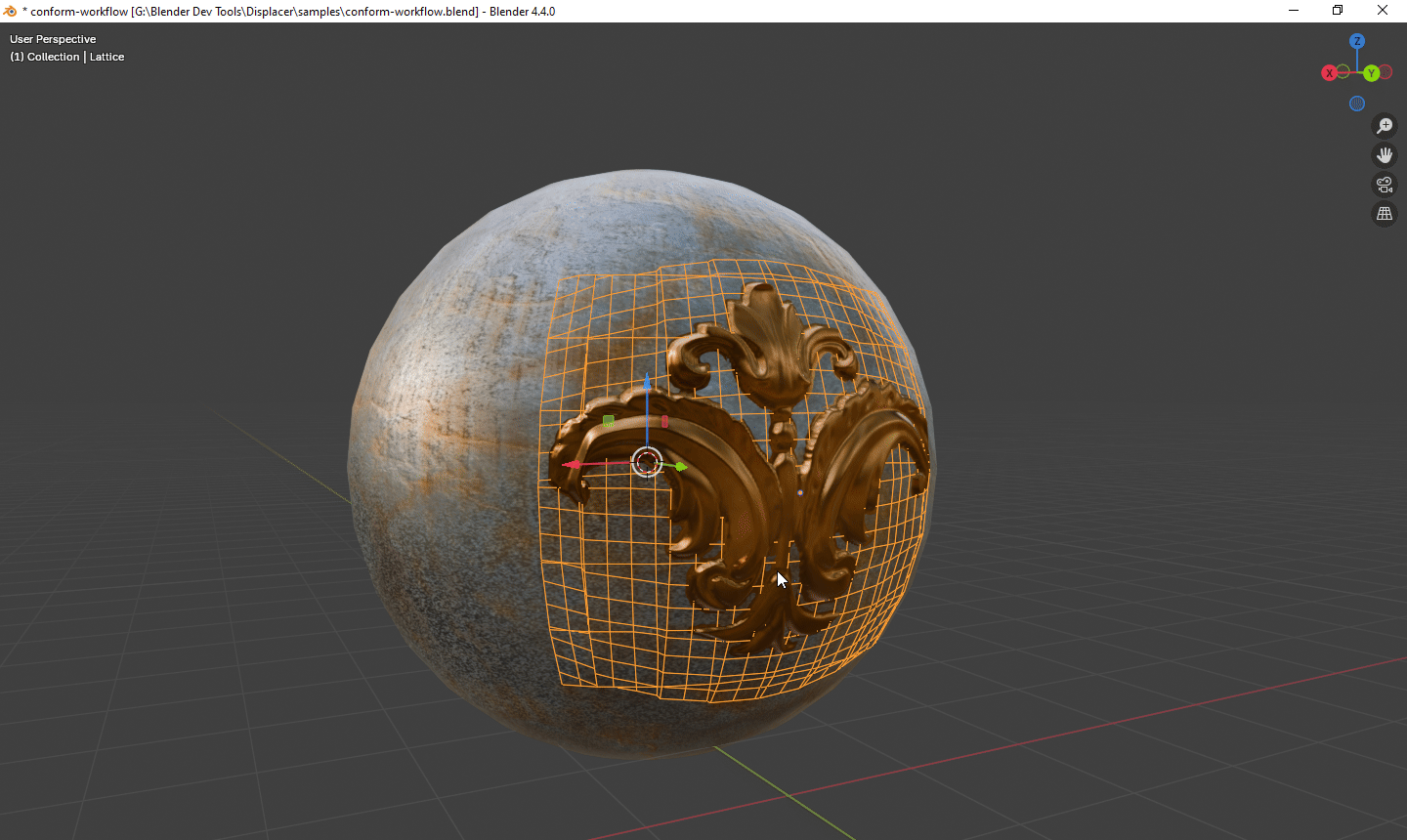This screenshot has width=1407, height=840.
Task: Click the Blender logo in title bar
Action: (11, 11)
